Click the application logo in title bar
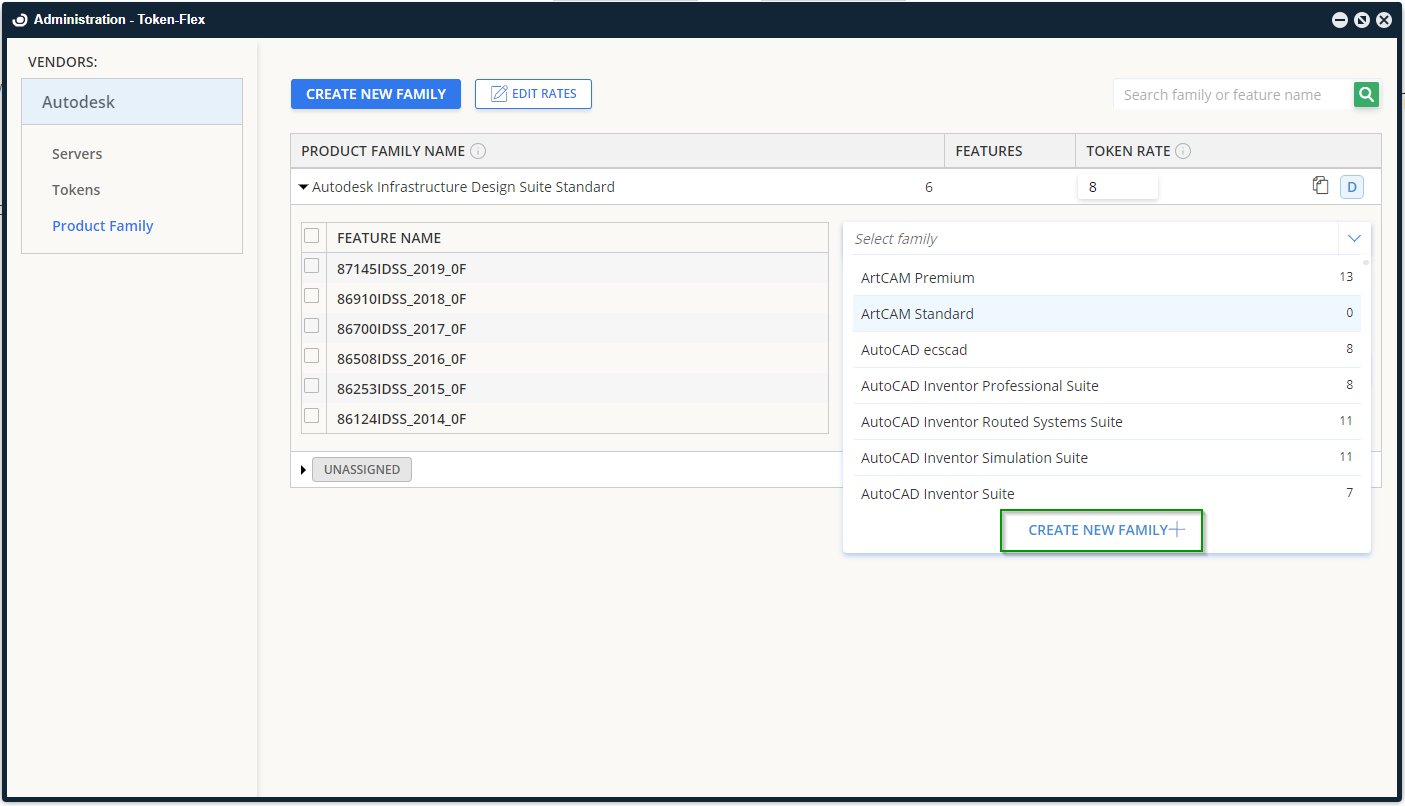Screen dimensions: 1405x806 (x=20, y=19)
